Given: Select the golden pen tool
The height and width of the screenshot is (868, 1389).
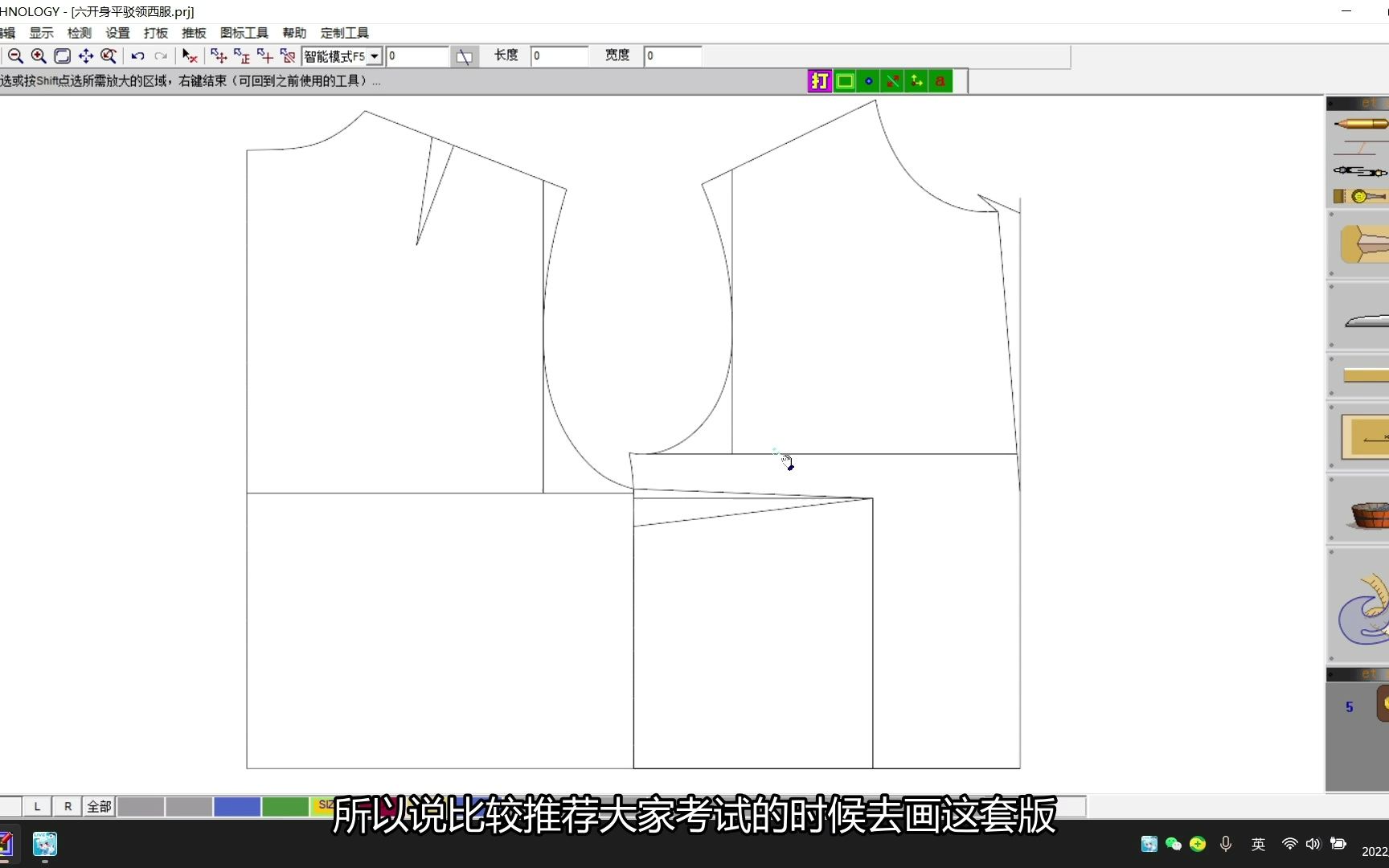Looking at the screenshot, I should point(1361,124).
